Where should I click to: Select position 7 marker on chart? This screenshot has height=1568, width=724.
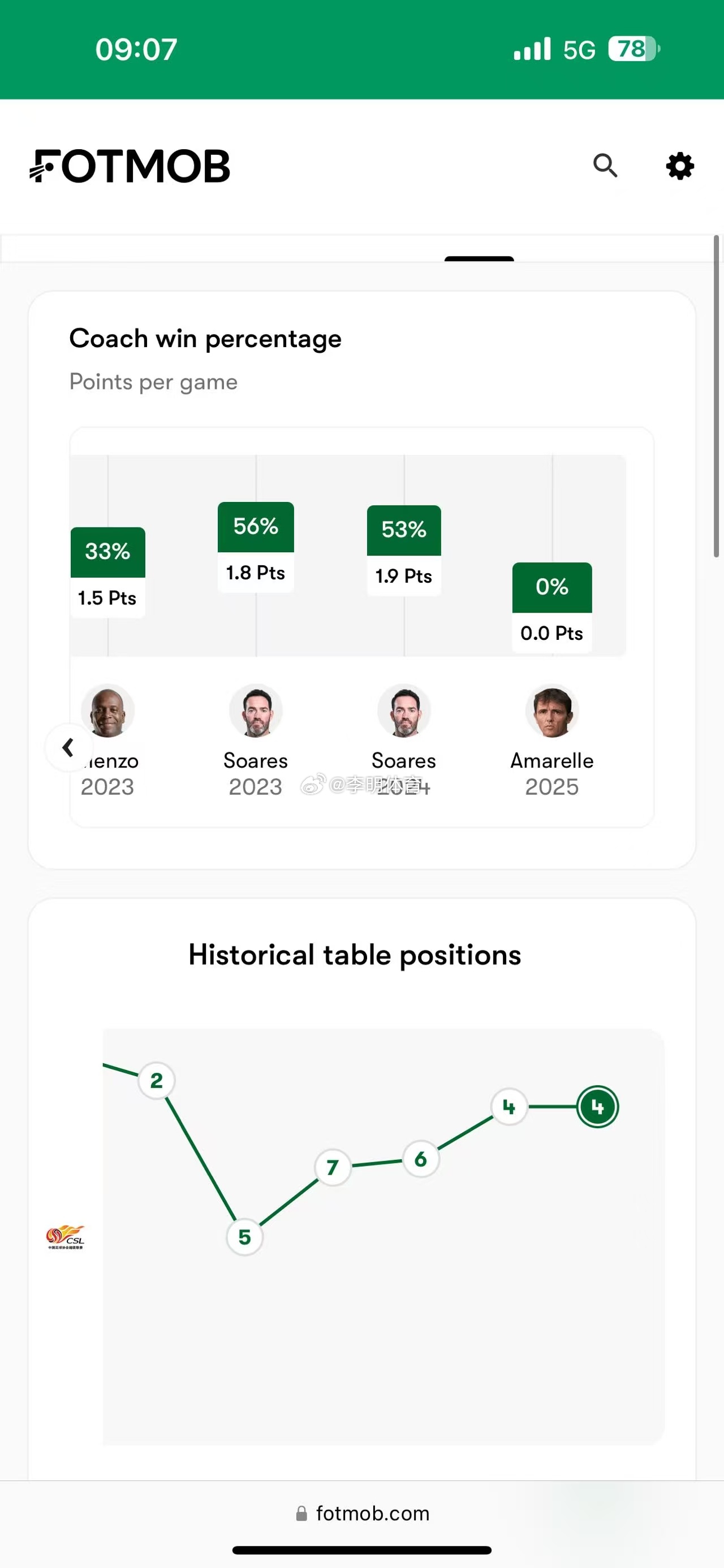click(333, 1167)
